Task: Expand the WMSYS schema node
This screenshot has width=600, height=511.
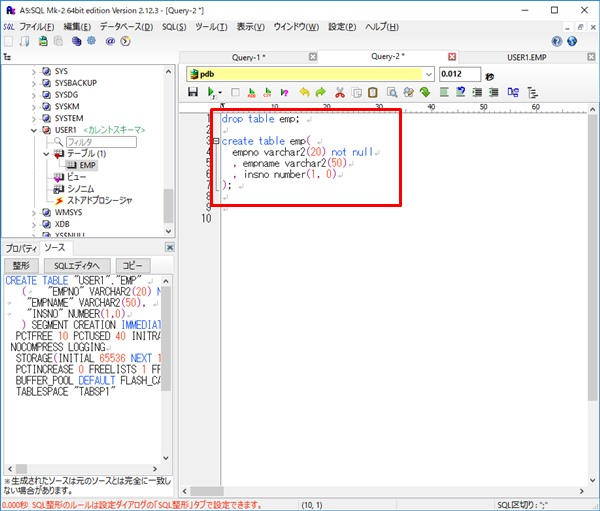Action: point(34,213)
